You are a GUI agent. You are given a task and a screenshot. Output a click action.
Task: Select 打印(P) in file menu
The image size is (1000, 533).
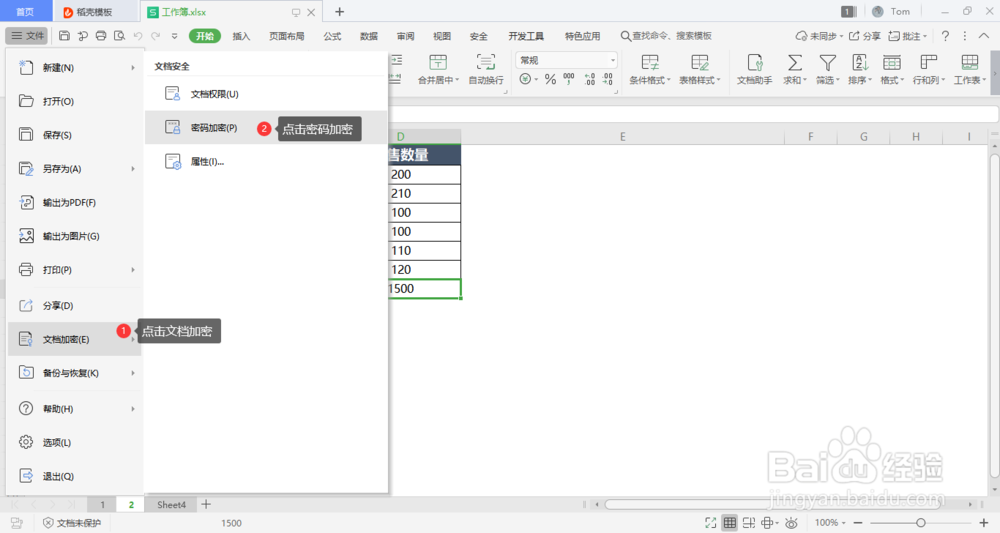pos(74,270)
